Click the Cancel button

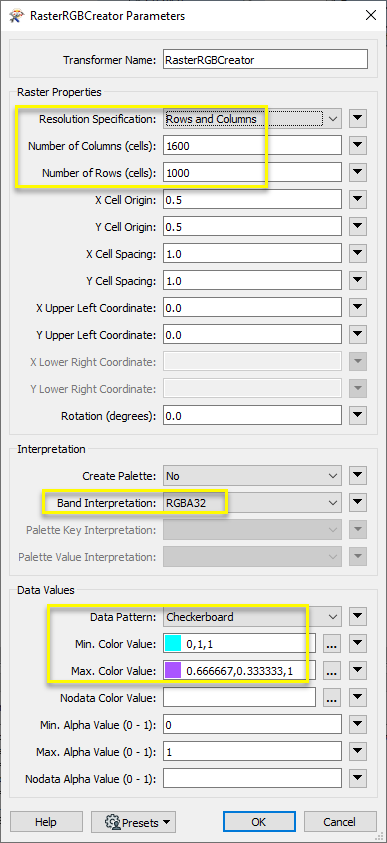340,822
